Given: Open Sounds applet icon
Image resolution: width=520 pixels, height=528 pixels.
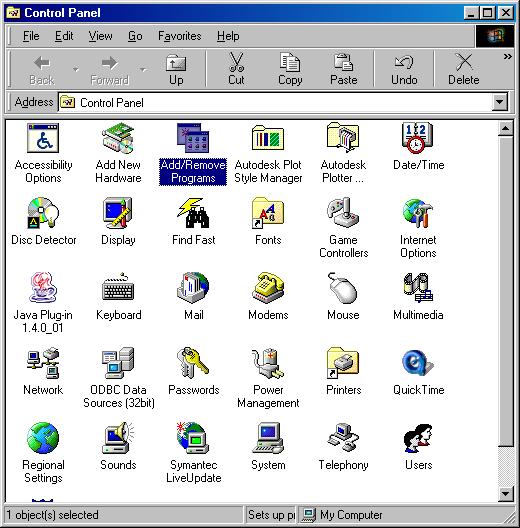Looking at the screenshot, I should tap(118, 438).
